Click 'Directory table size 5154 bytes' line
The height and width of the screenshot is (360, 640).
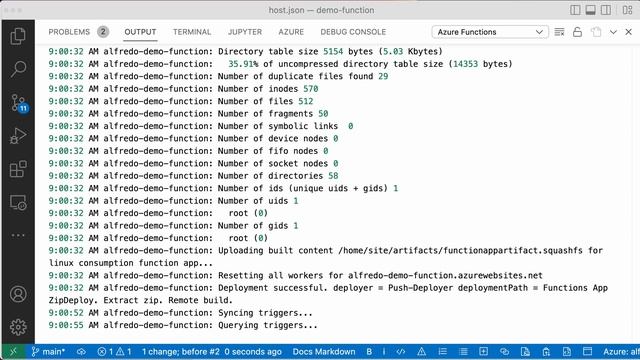click(245, 51)
